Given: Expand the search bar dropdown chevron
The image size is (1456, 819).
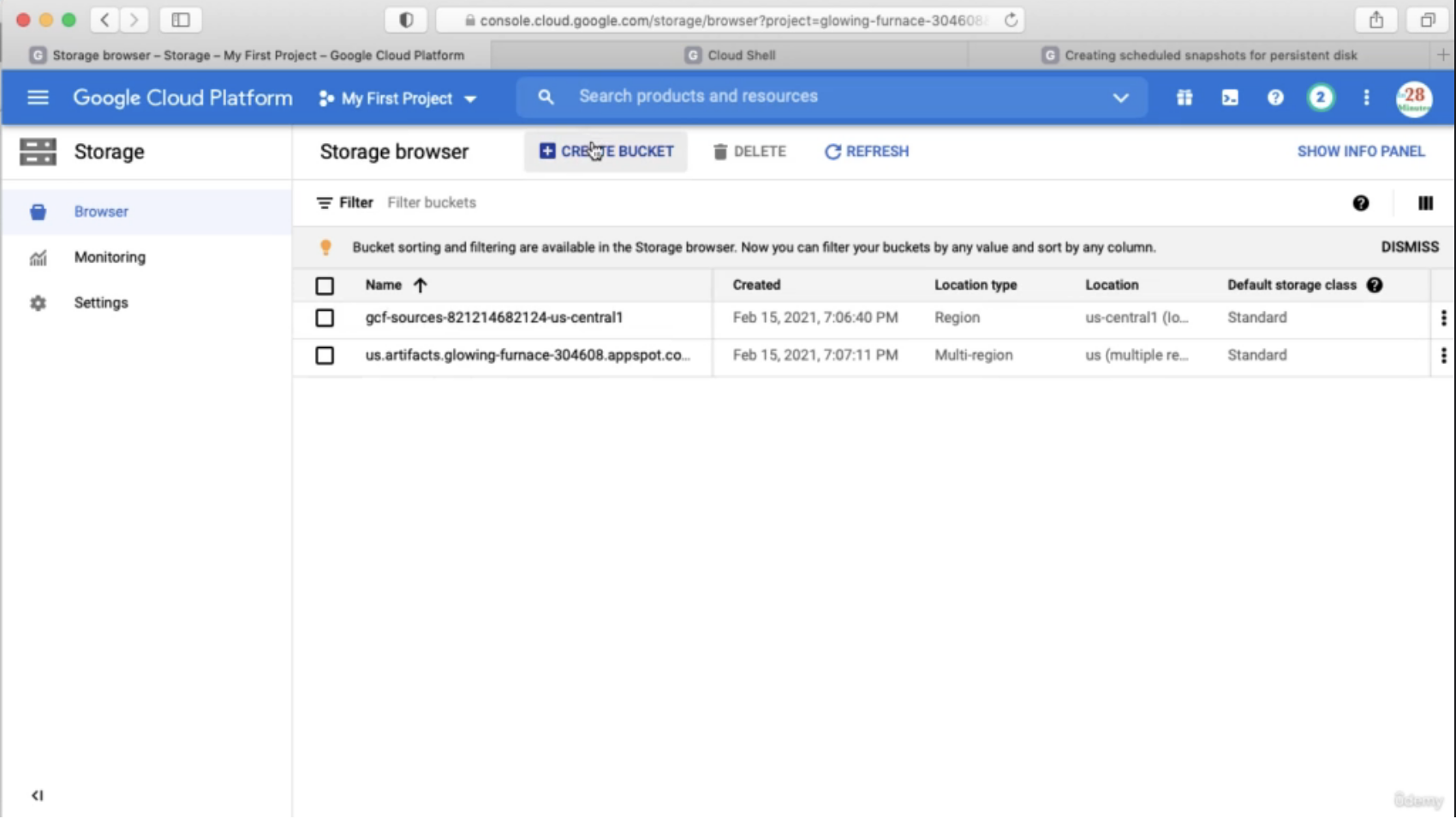Looking at the screenshot, I should pyautogui.click(x=1120, y=98).
